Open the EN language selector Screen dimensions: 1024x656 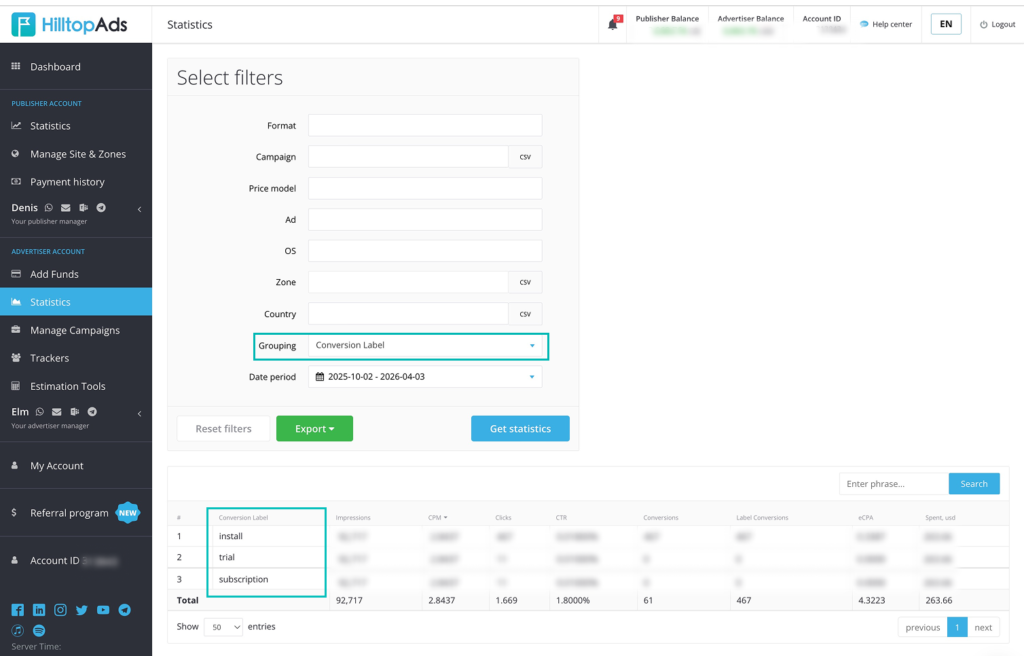[946, 24]
